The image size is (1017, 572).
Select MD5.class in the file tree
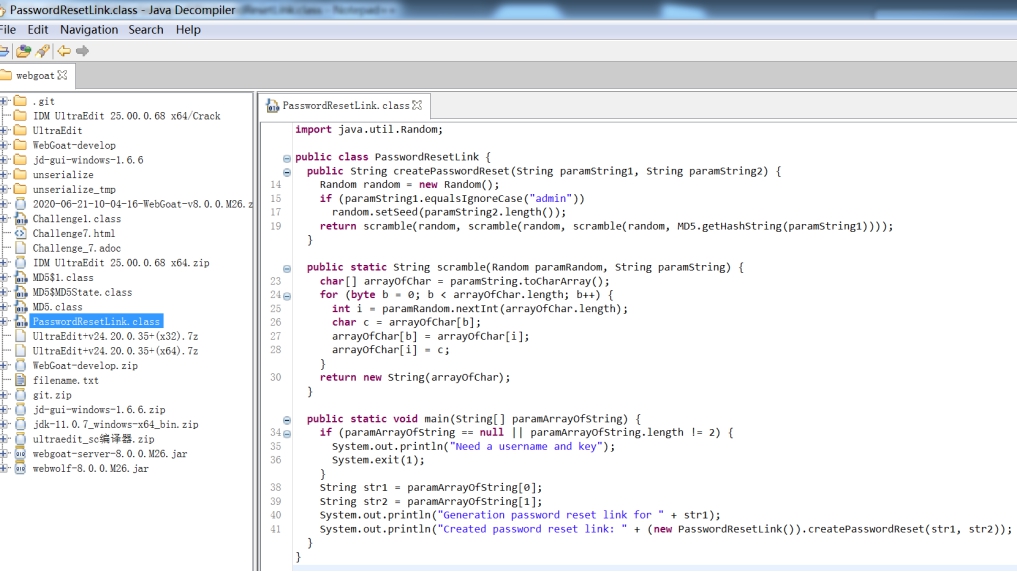pyautogui.click(x=58, y=307)
